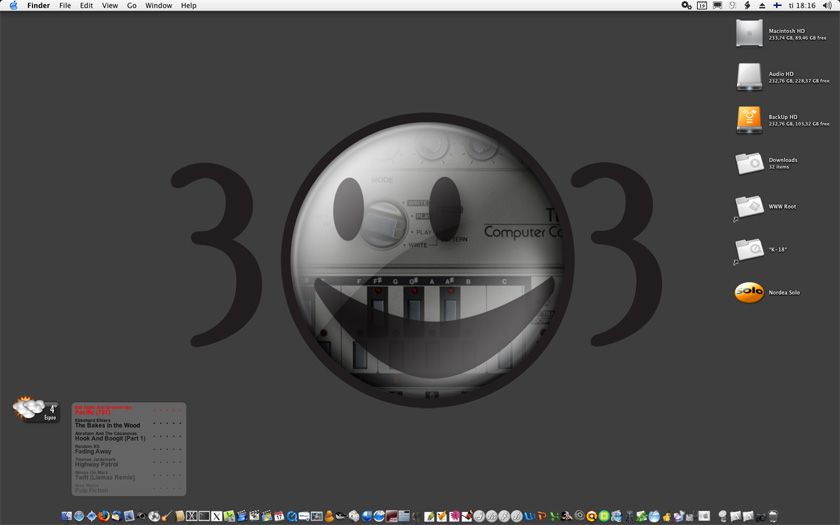Select the Downloads folder on desktop
Image resolution: width=840 pixels, height=525 pixels.
coord(749,163)
